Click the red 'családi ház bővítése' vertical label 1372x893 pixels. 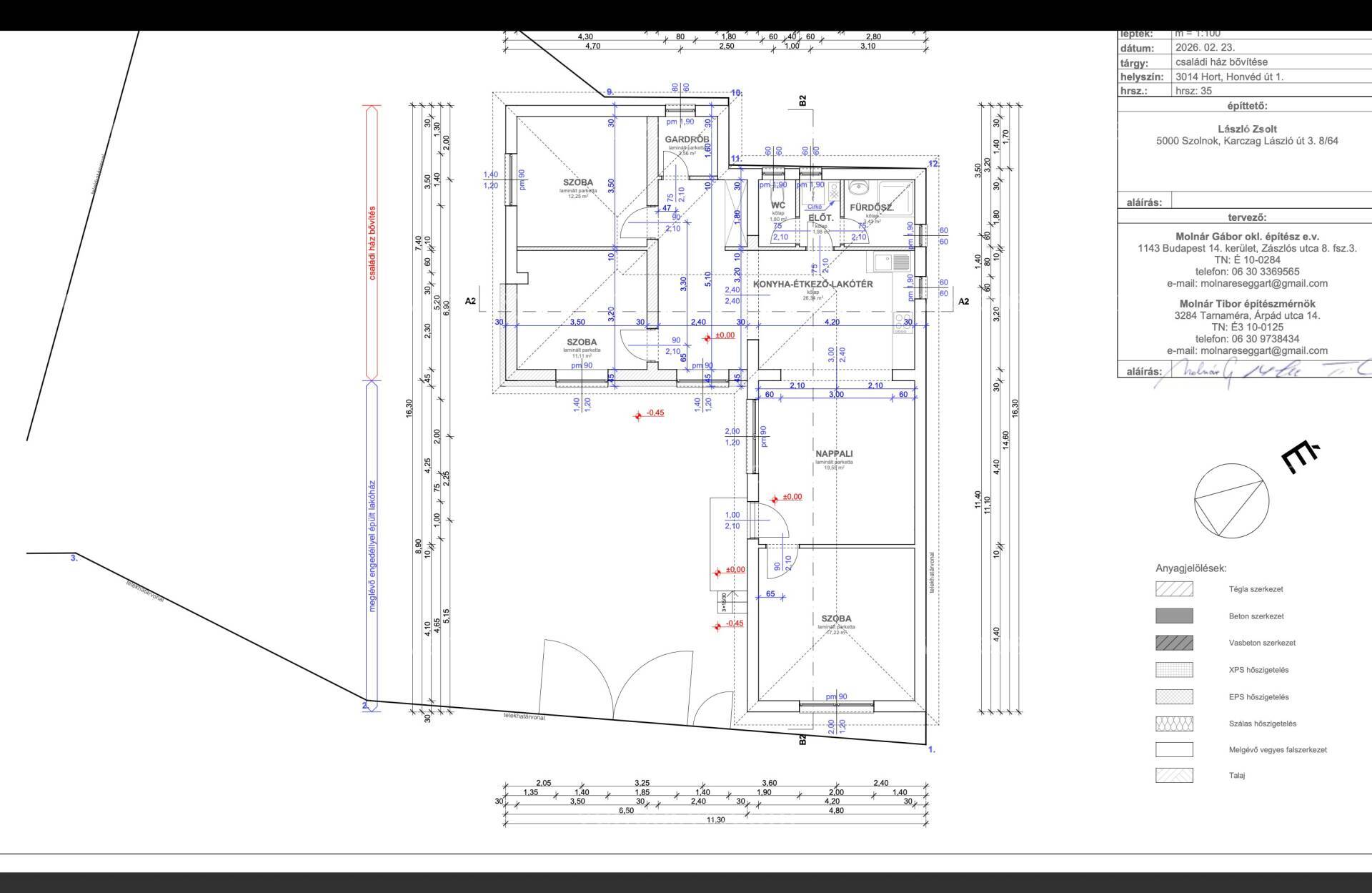(372, 243)
